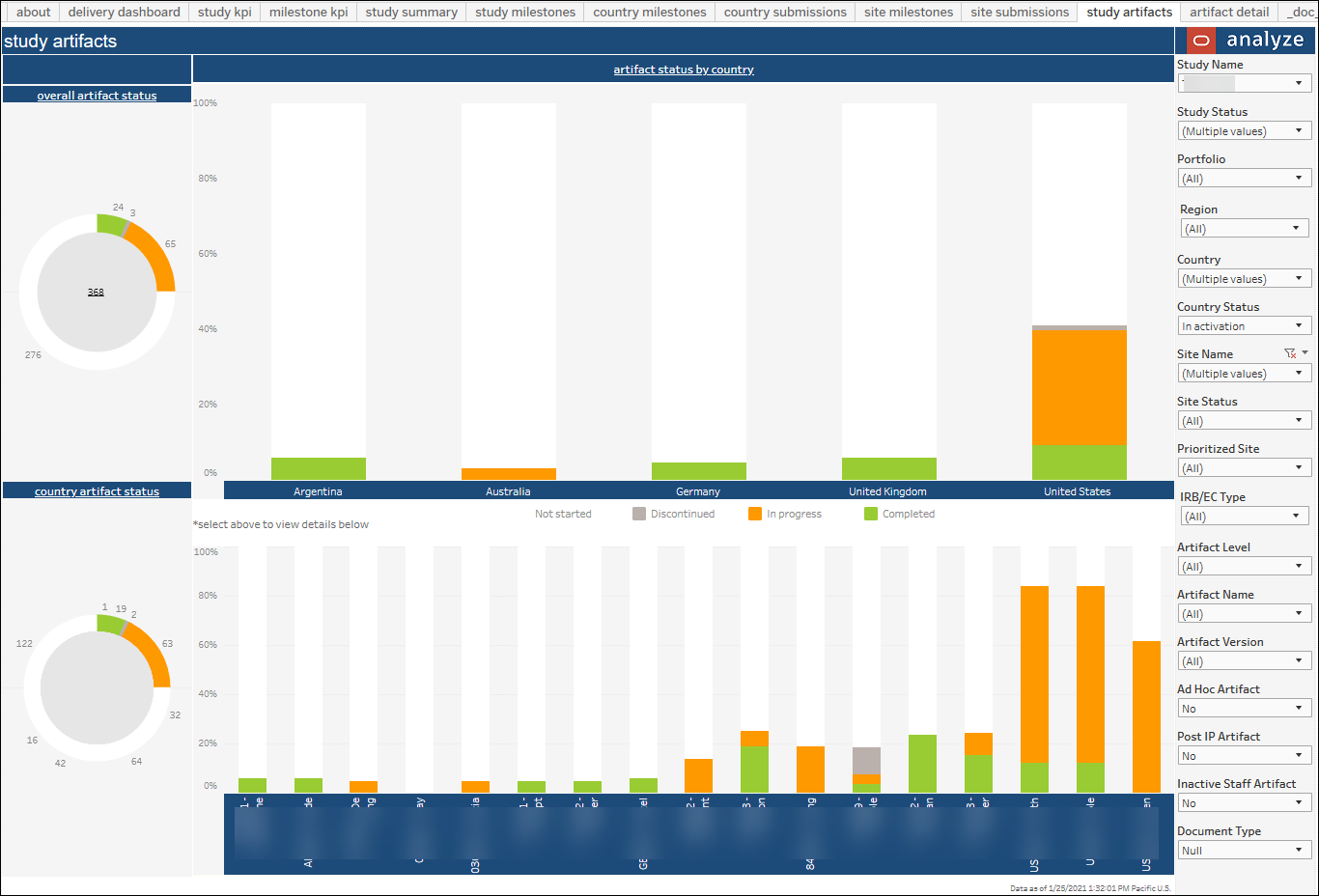This screenshot has height=896, width=1319.
Task: Open the site submissions tab
Action: pyautogui.click(x=1020, y=12)
